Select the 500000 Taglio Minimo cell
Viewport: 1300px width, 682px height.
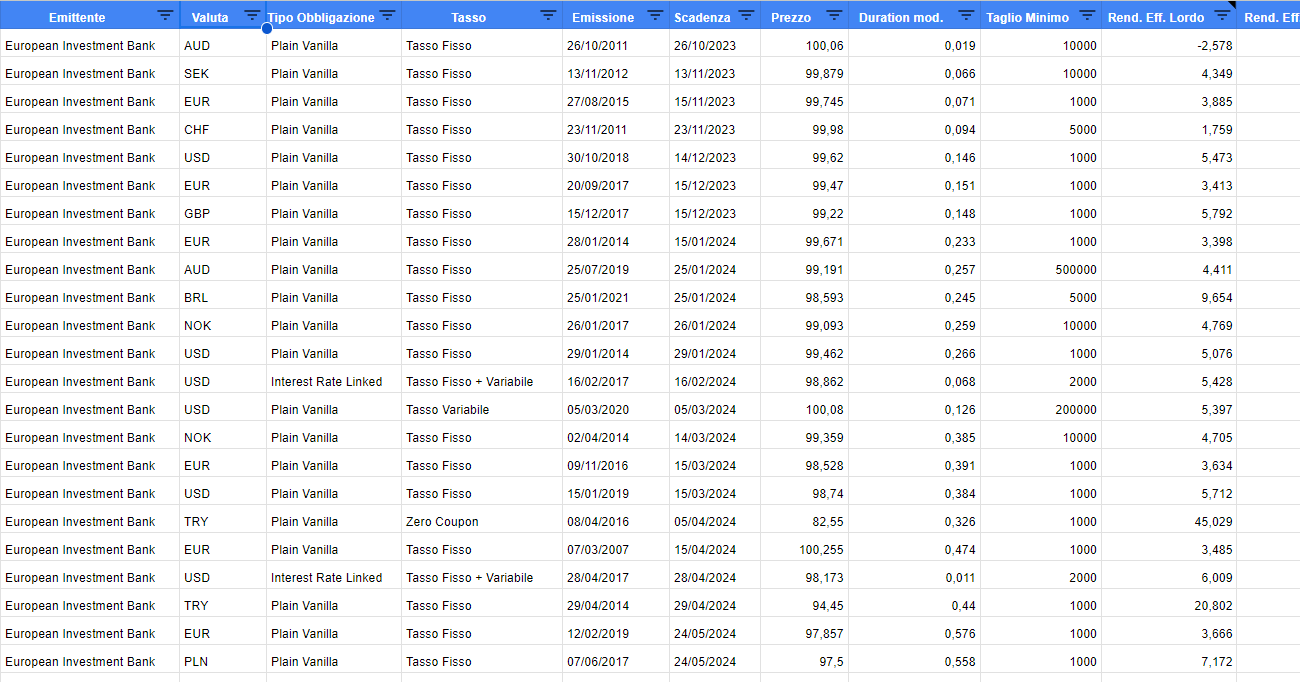1076,269
